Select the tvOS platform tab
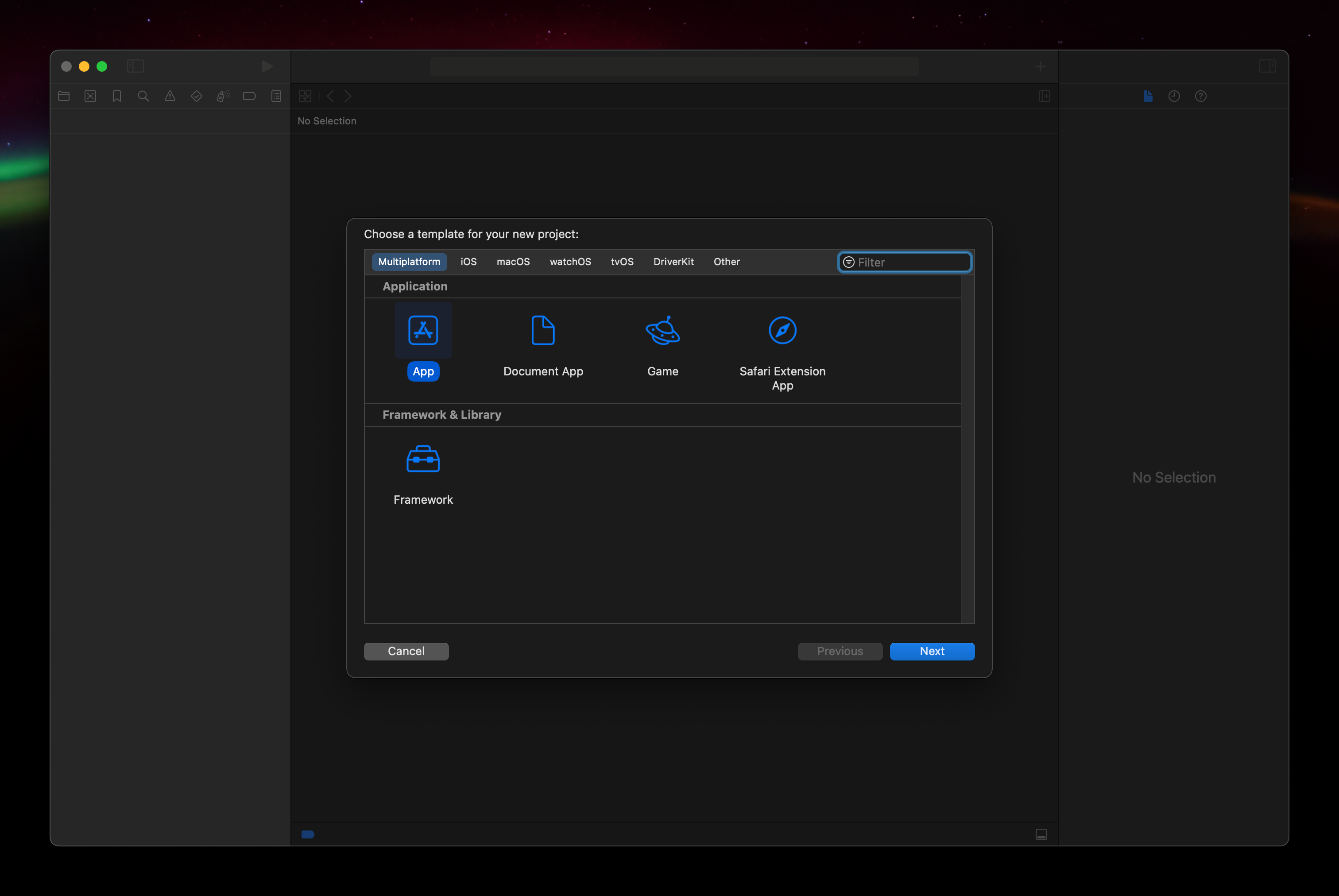Viewport: 1339px width, 896px height. click(621, 261)
